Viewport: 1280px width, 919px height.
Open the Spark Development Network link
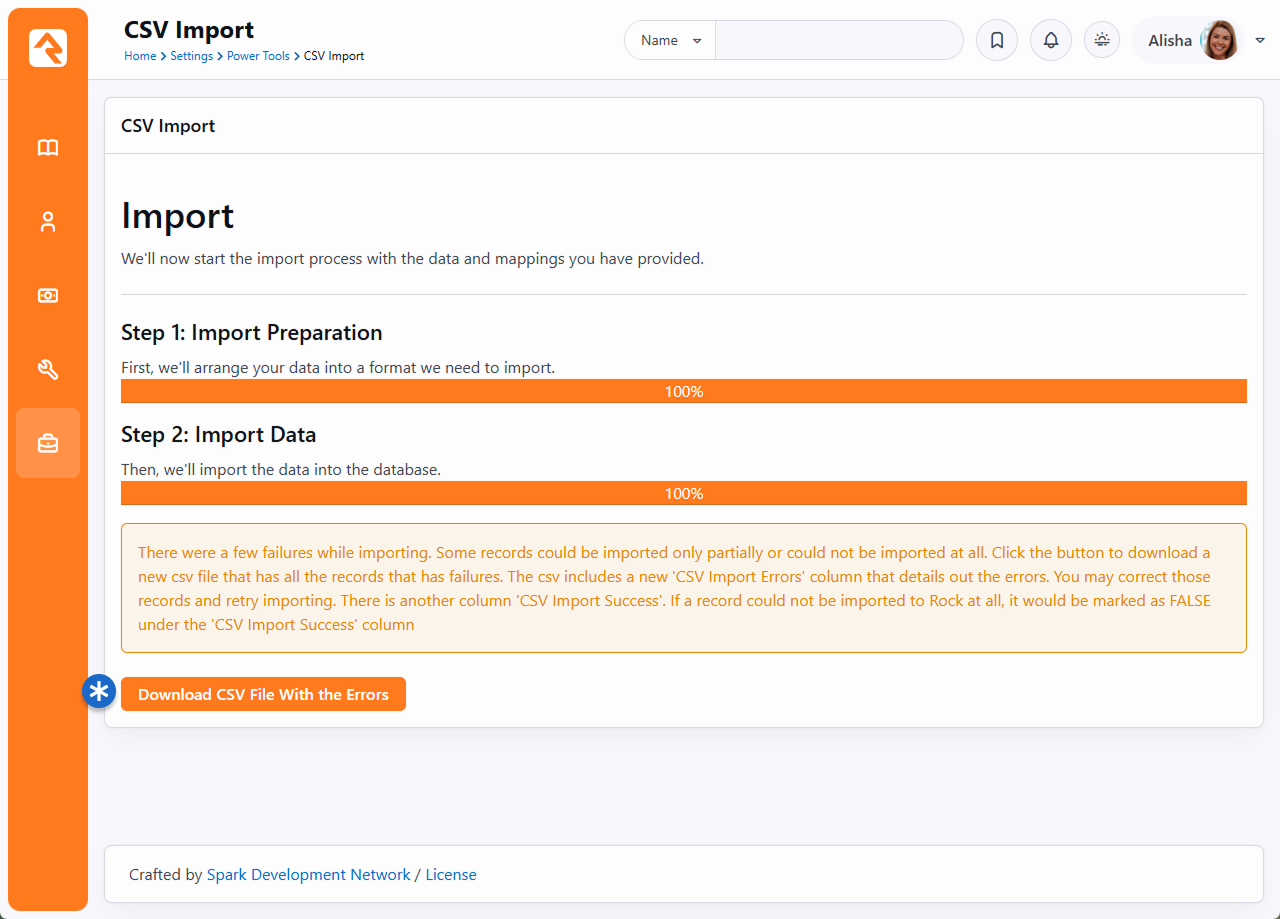click(x=308, y=875)
